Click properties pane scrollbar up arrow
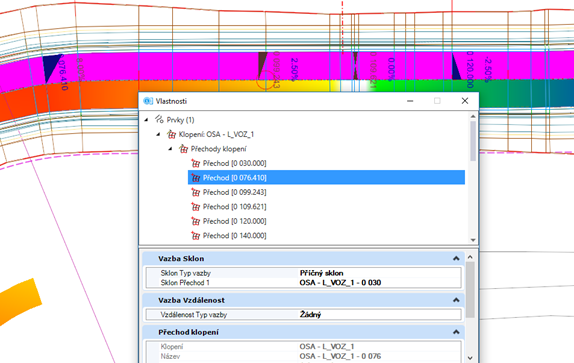 click(x=470, y=257)
